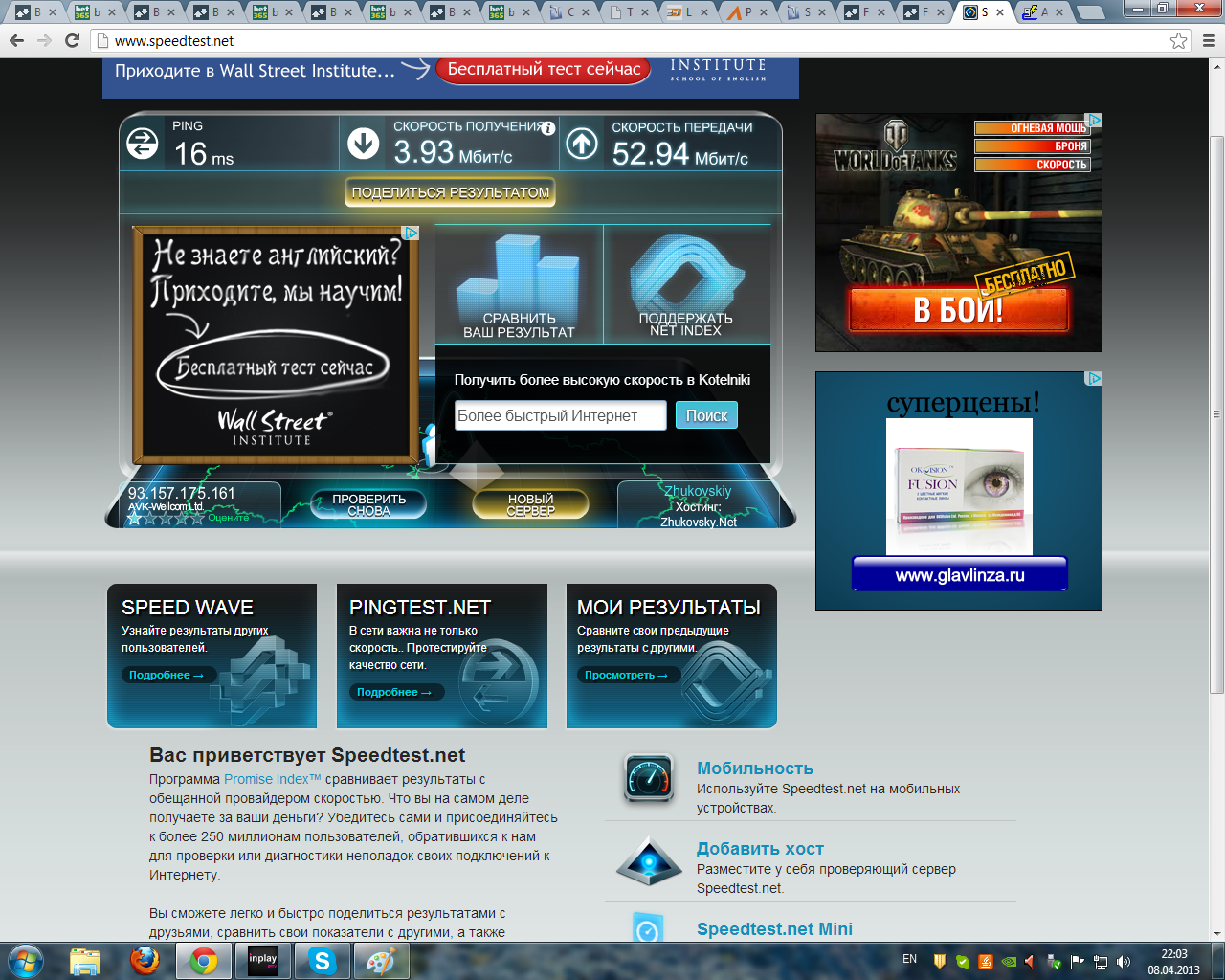1225x980 pixels.
Task: Open the Action Center flag icon
Action: (1078, 961)
